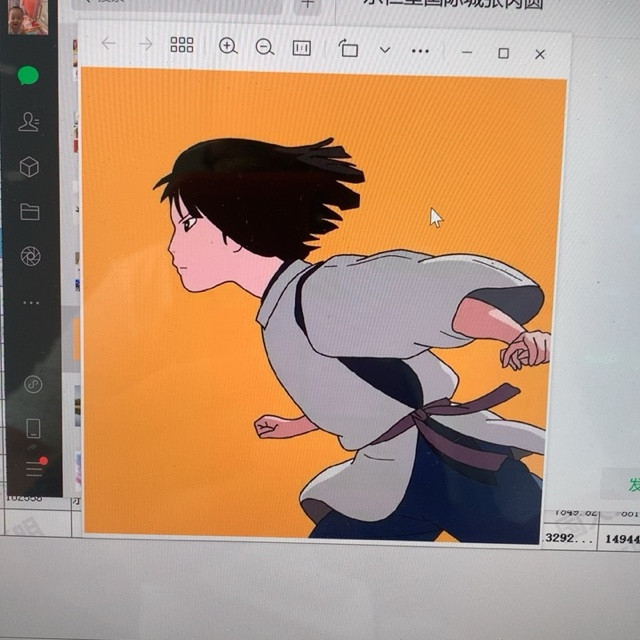This screenshot has height=640, width=640.
Task: Zoom out of the image
Action: tap(264, 47)
